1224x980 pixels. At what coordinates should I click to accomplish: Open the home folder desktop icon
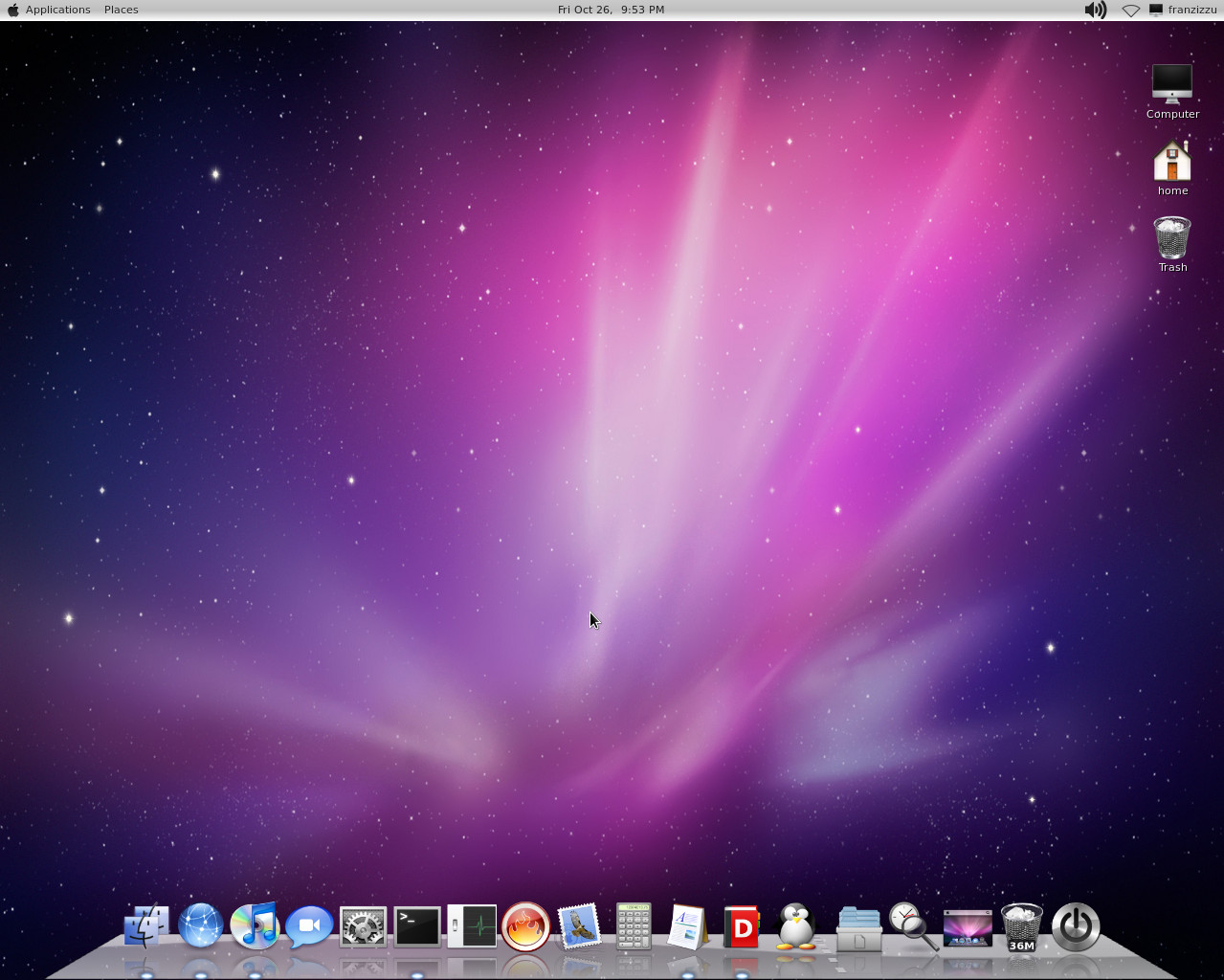(x=1172, y=168)
